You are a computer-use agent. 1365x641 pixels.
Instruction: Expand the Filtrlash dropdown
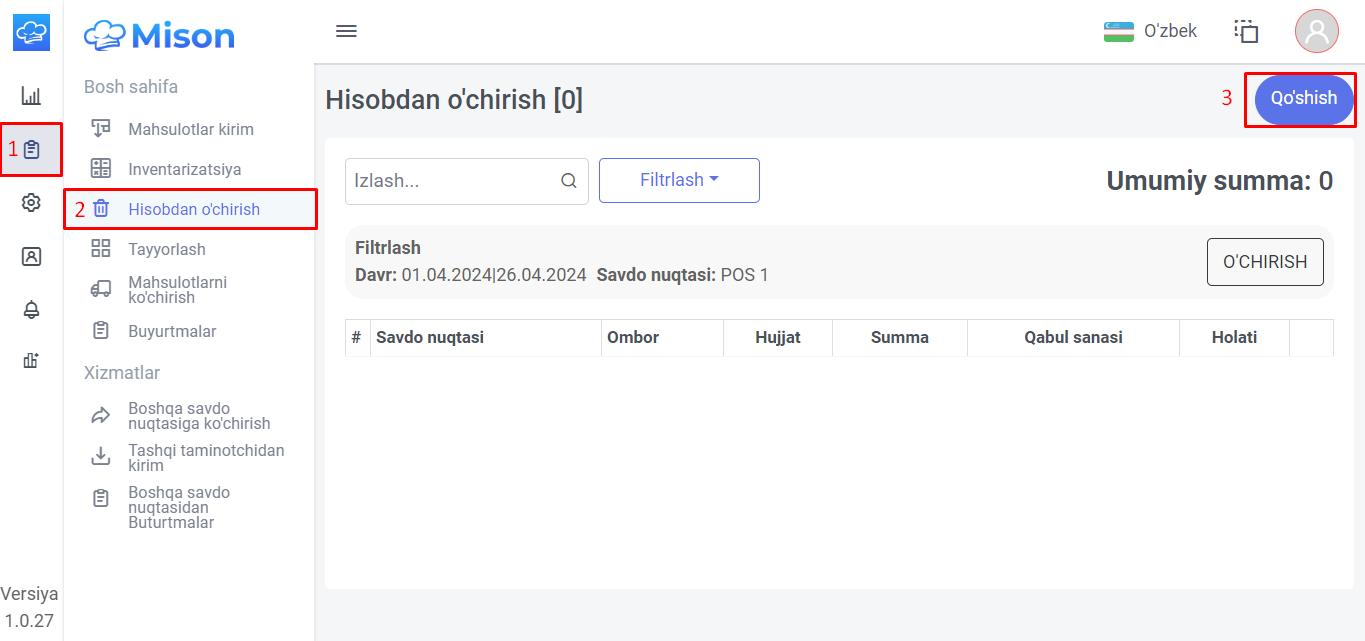(x=679, y=180)
